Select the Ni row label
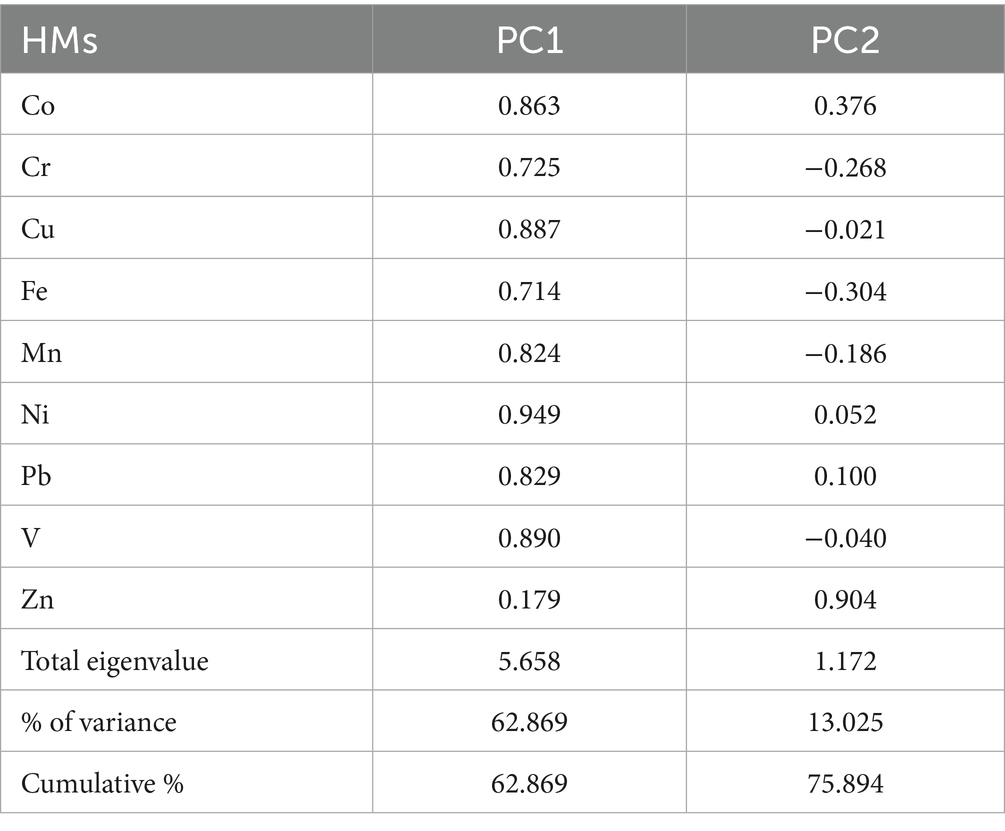1005x831 pixels. 35,414
